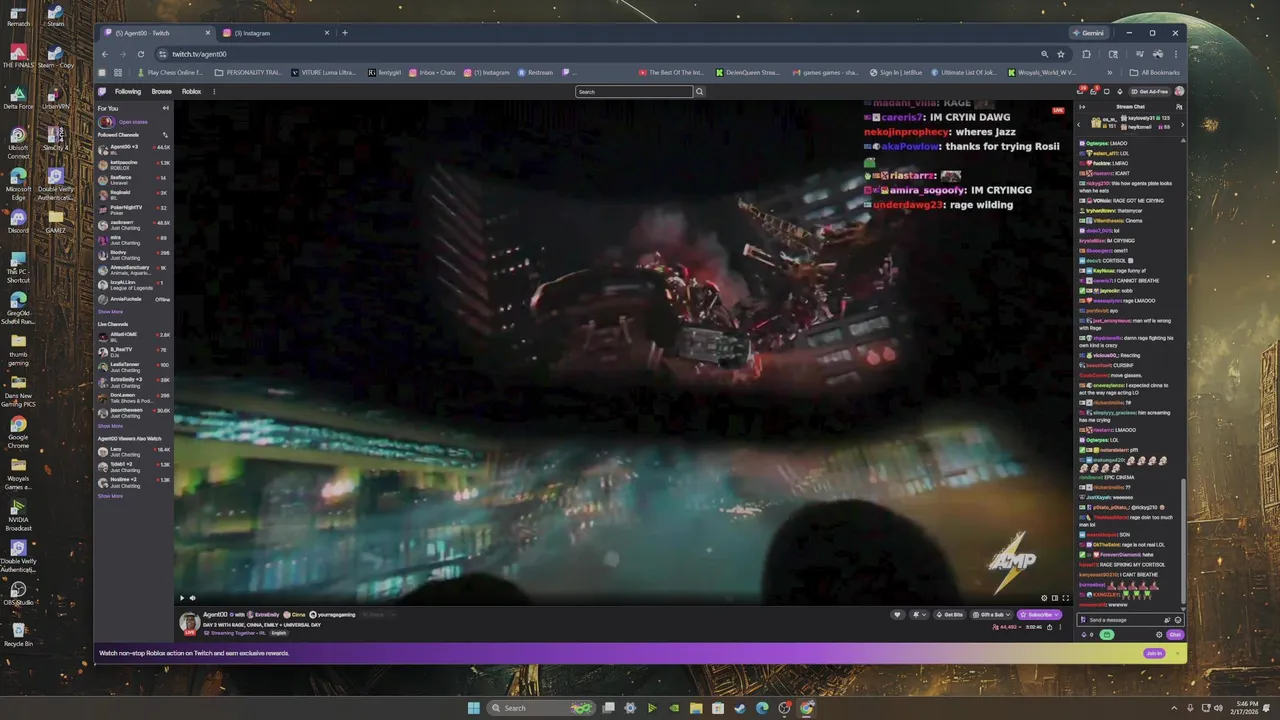Open stories in the sidebar

[123, 122]
